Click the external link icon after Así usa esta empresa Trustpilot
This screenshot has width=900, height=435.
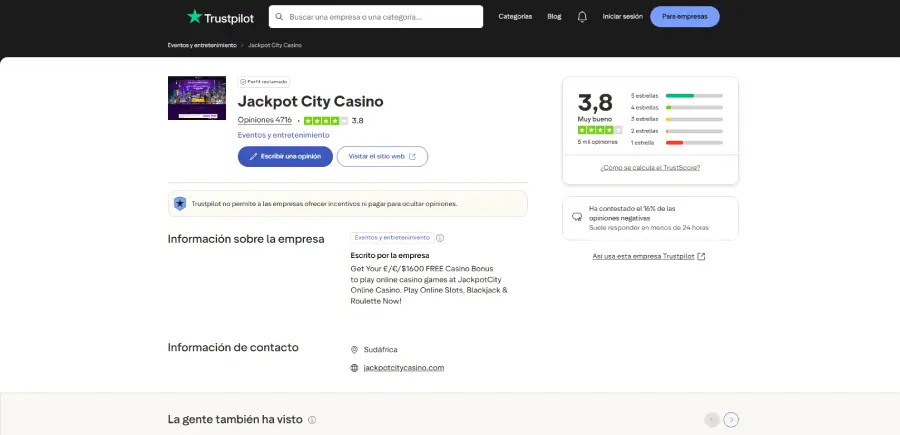(701, 257)
